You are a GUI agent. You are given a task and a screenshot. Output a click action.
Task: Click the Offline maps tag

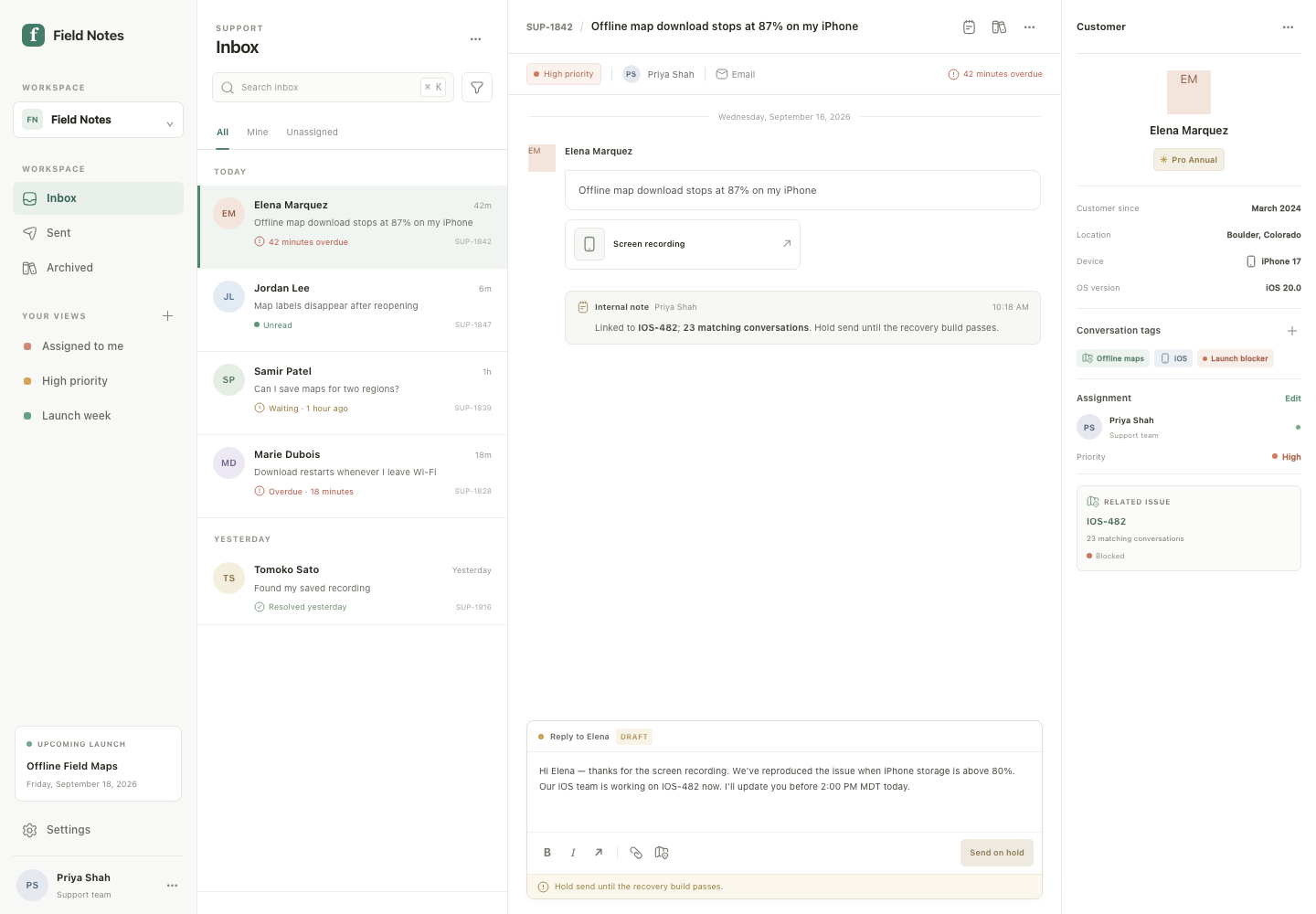coord(1113,358)
